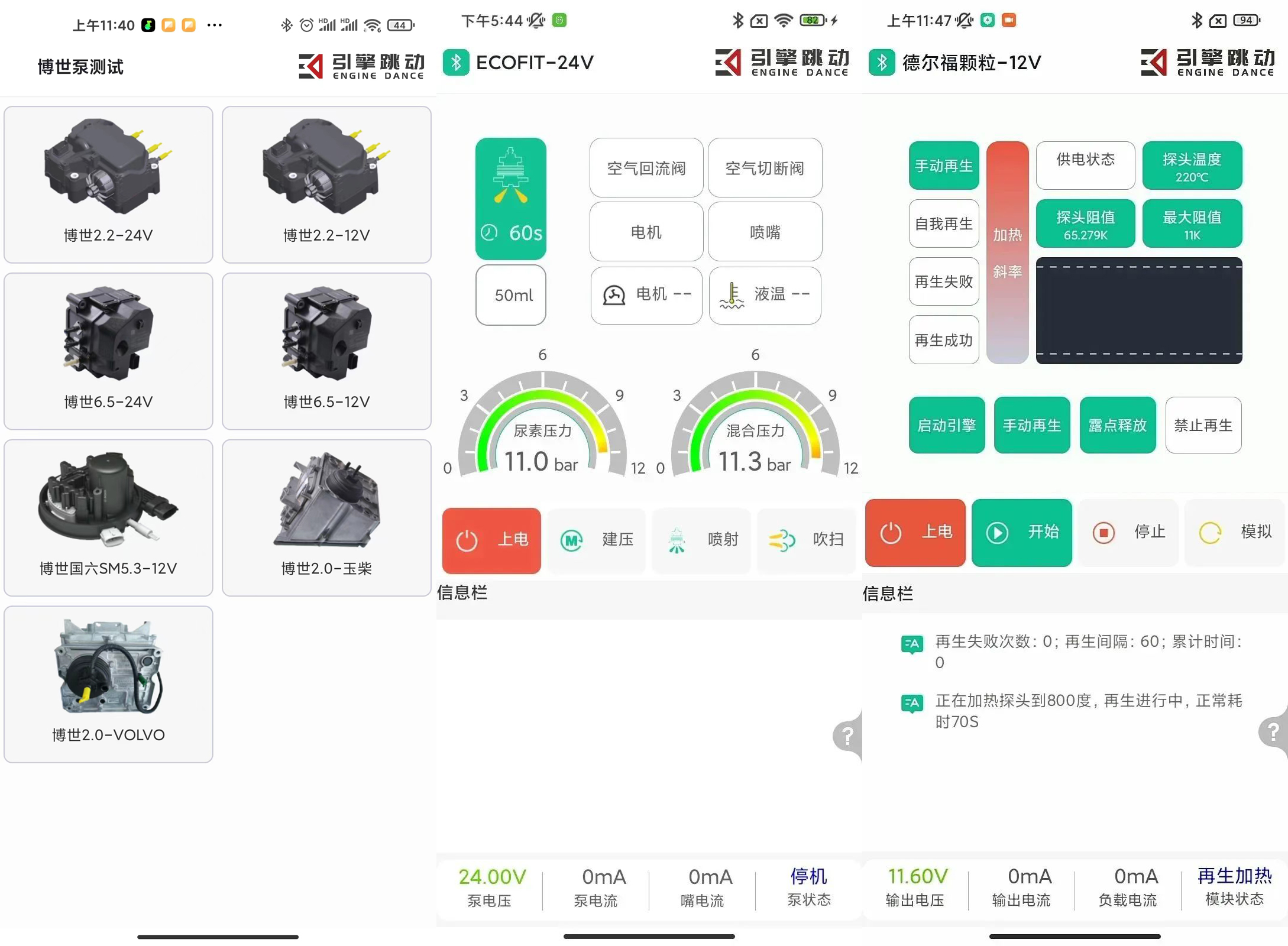Tap the 引擎跳动 logo on 博世泵测试 screen
Viewport: 1288px width, 946px height.
click(x=361, y=66)
